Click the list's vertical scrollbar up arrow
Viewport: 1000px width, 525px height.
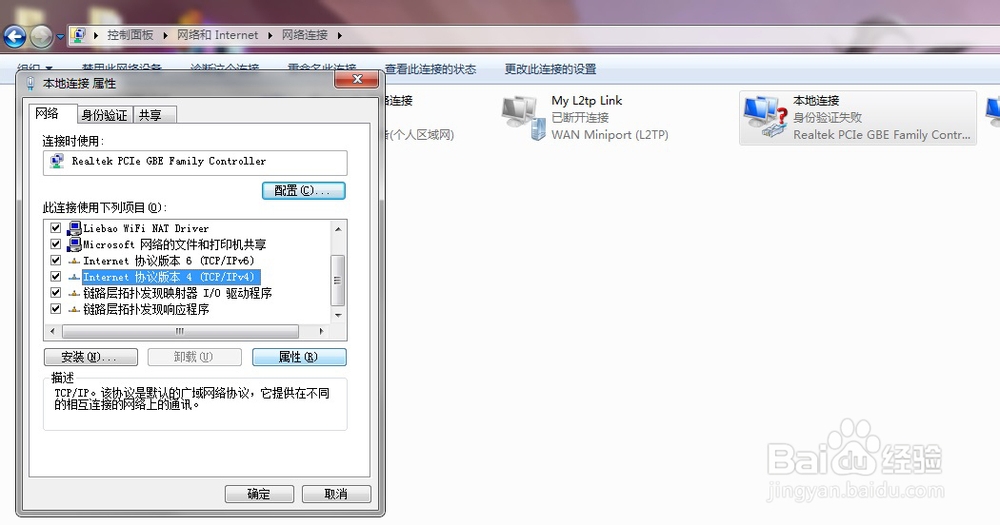pos(338,228)
